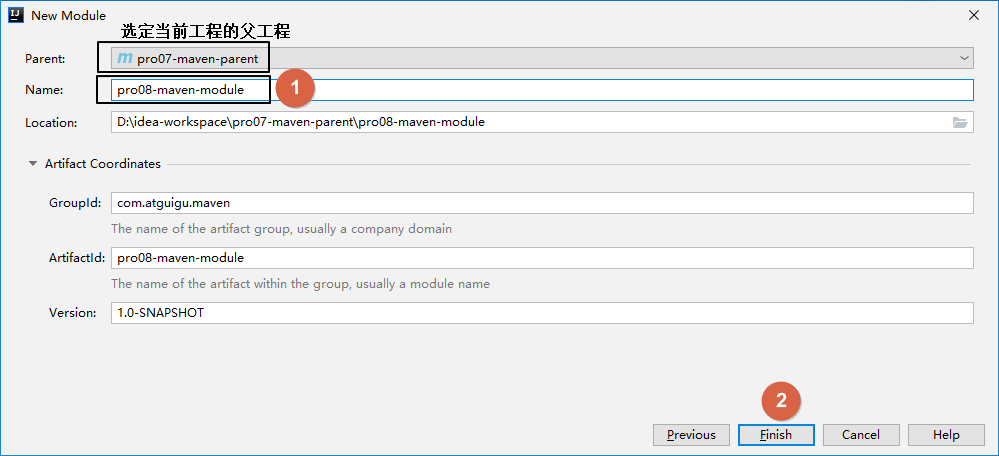999x456 pixels.
Task: Go back with the Previous button
Action: [691, 435]
